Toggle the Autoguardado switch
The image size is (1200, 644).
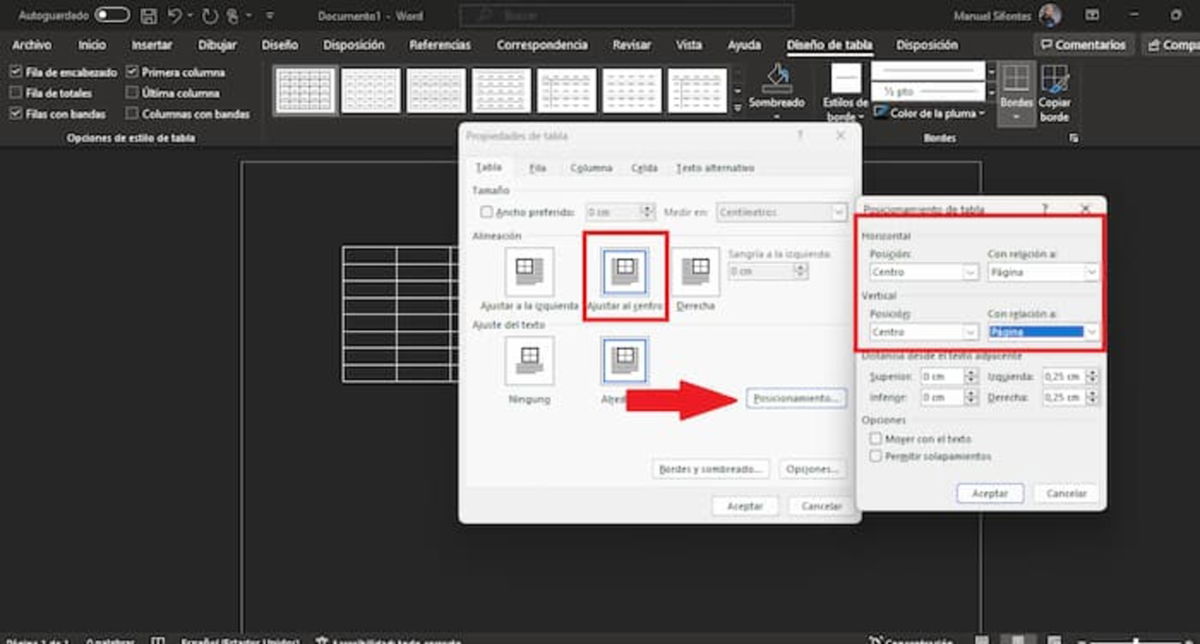tap(111, 15)
